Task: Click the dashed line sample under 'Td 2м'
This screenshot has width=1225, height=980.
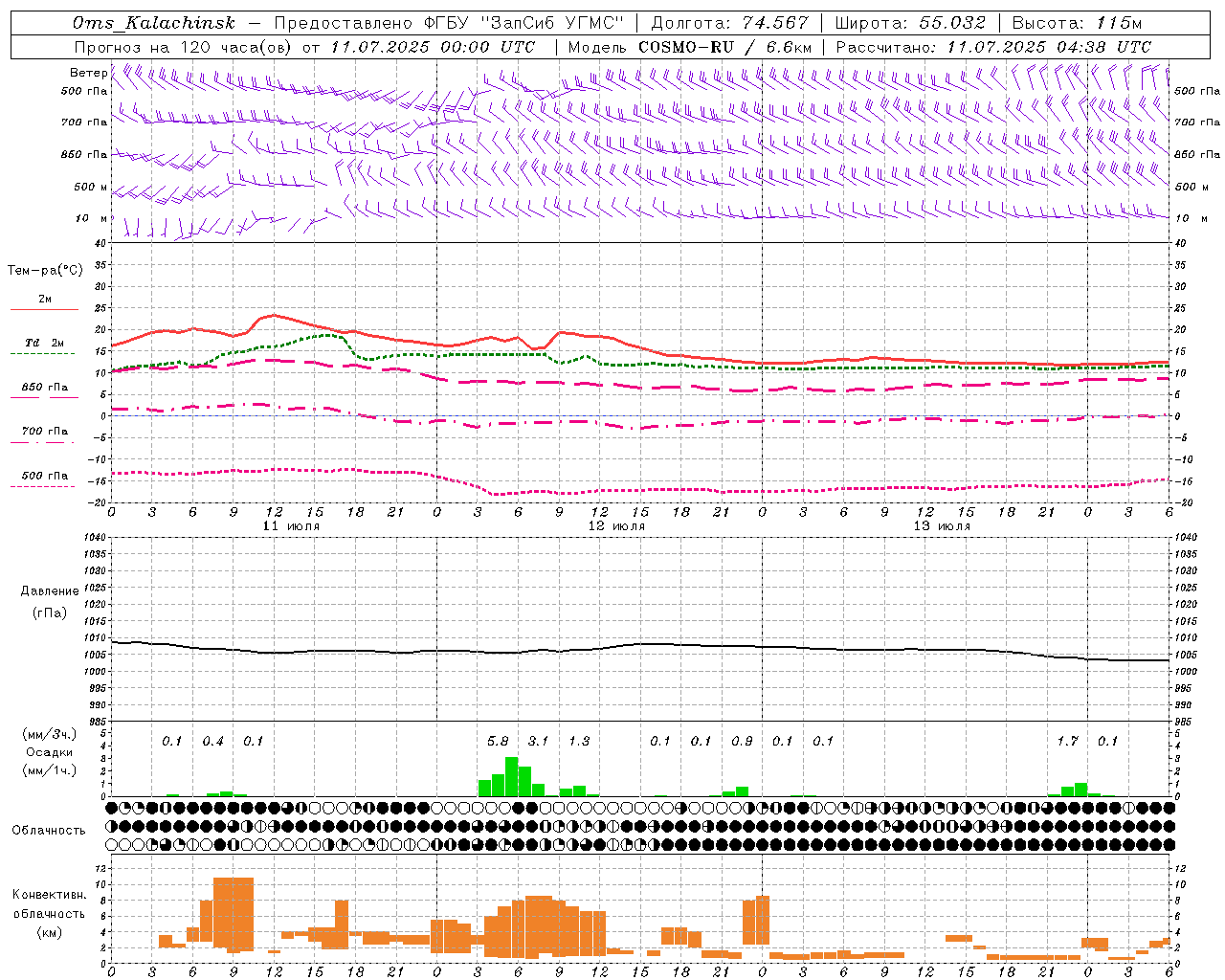Action: pyautogui.click(x=43, y=353)
